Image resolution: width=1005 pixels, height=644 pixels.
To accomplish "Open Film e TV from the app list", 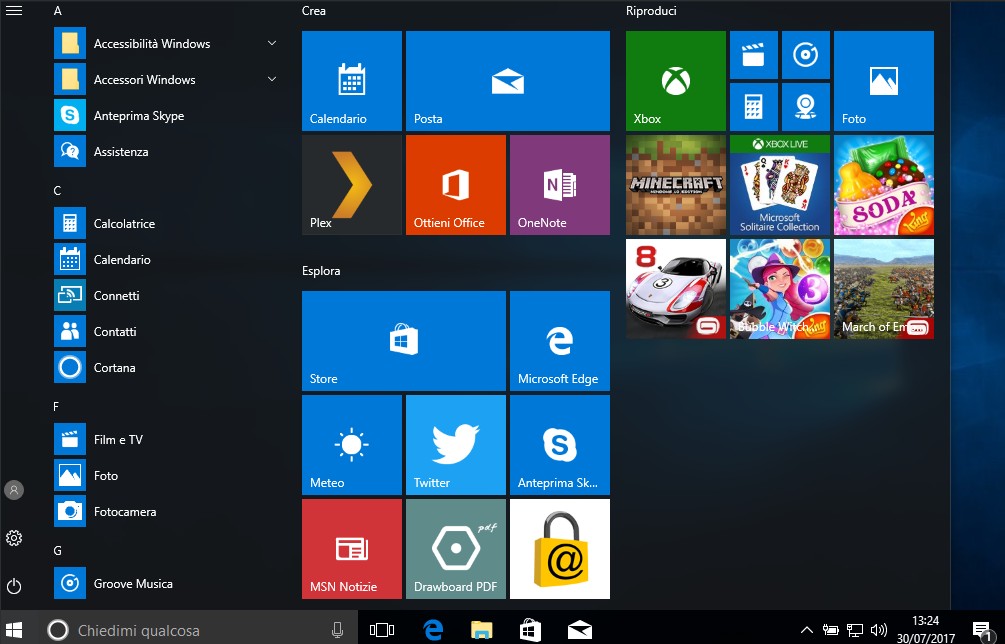I will pos(168,440).
